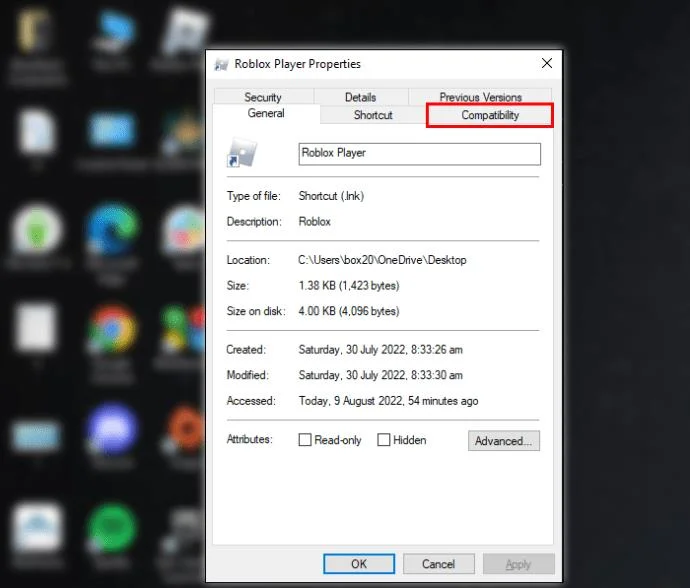
Task: Click the size value '1.38 KB (1,423 bytes)'
Action: 349,286
